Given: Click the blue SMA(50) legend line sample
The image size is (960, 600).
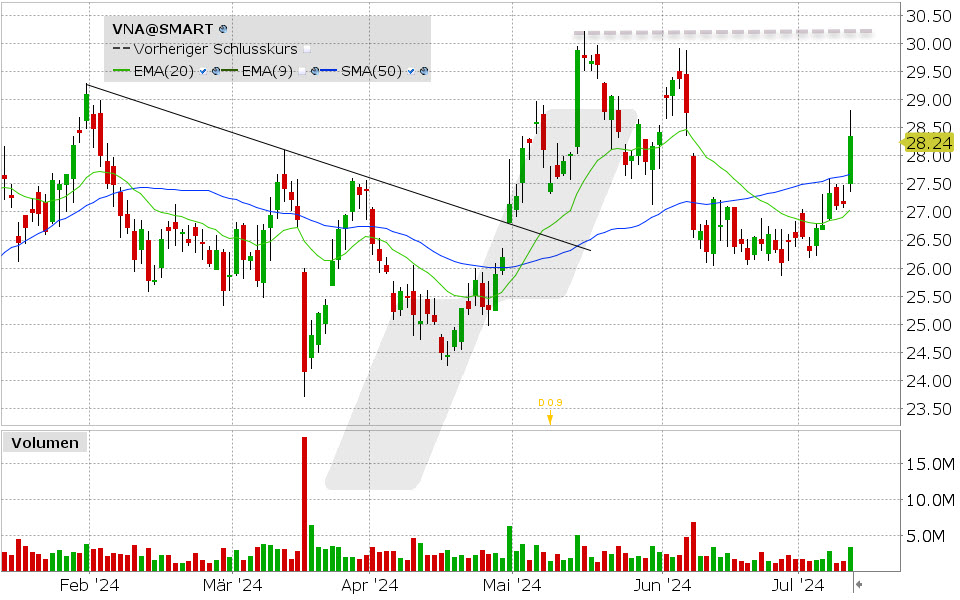Looking at the screenshot, I should coord(329,70).
